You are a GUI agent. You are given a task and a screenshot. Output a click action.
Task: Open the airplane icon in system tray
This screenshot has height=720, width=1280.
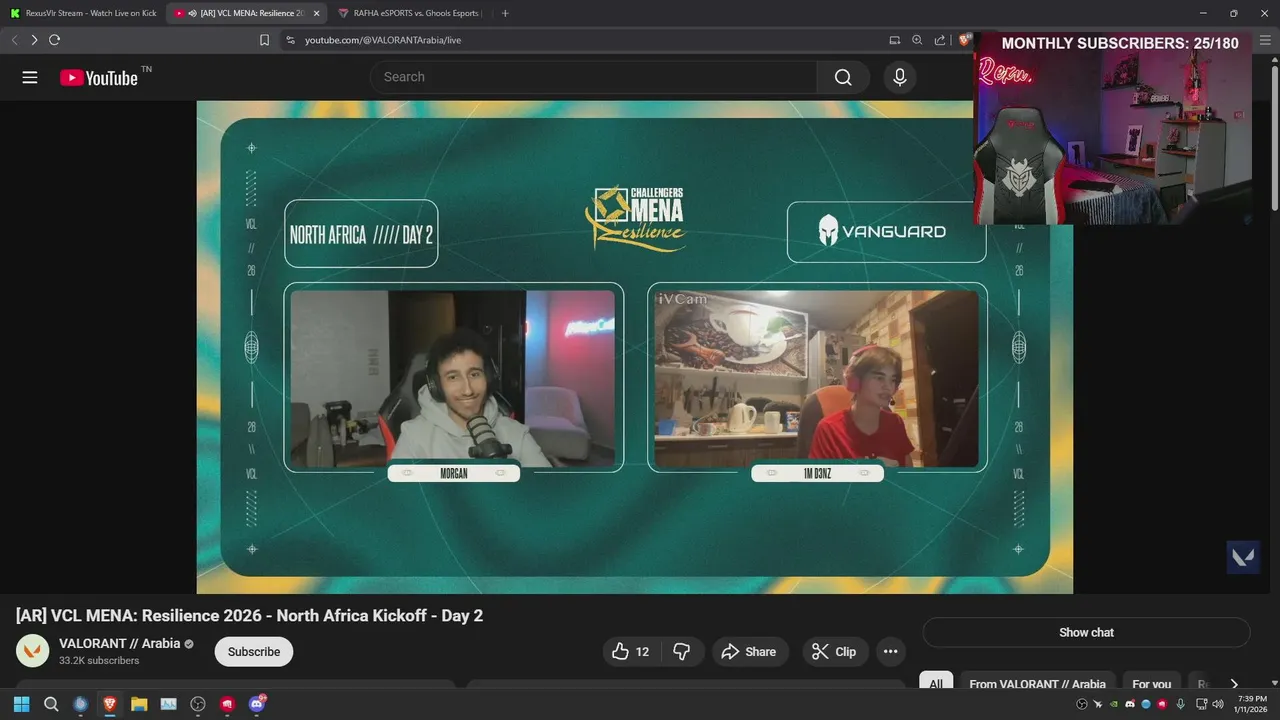pos(1098,704)
